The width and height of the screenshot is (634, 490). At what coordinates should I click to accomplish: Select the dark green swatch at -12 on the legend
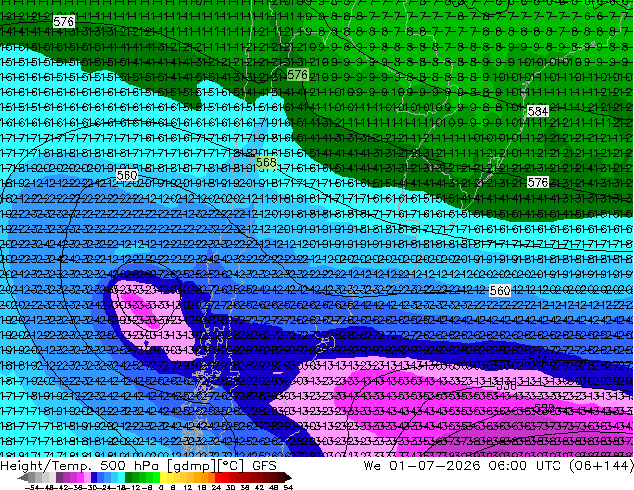pos(129,477)
